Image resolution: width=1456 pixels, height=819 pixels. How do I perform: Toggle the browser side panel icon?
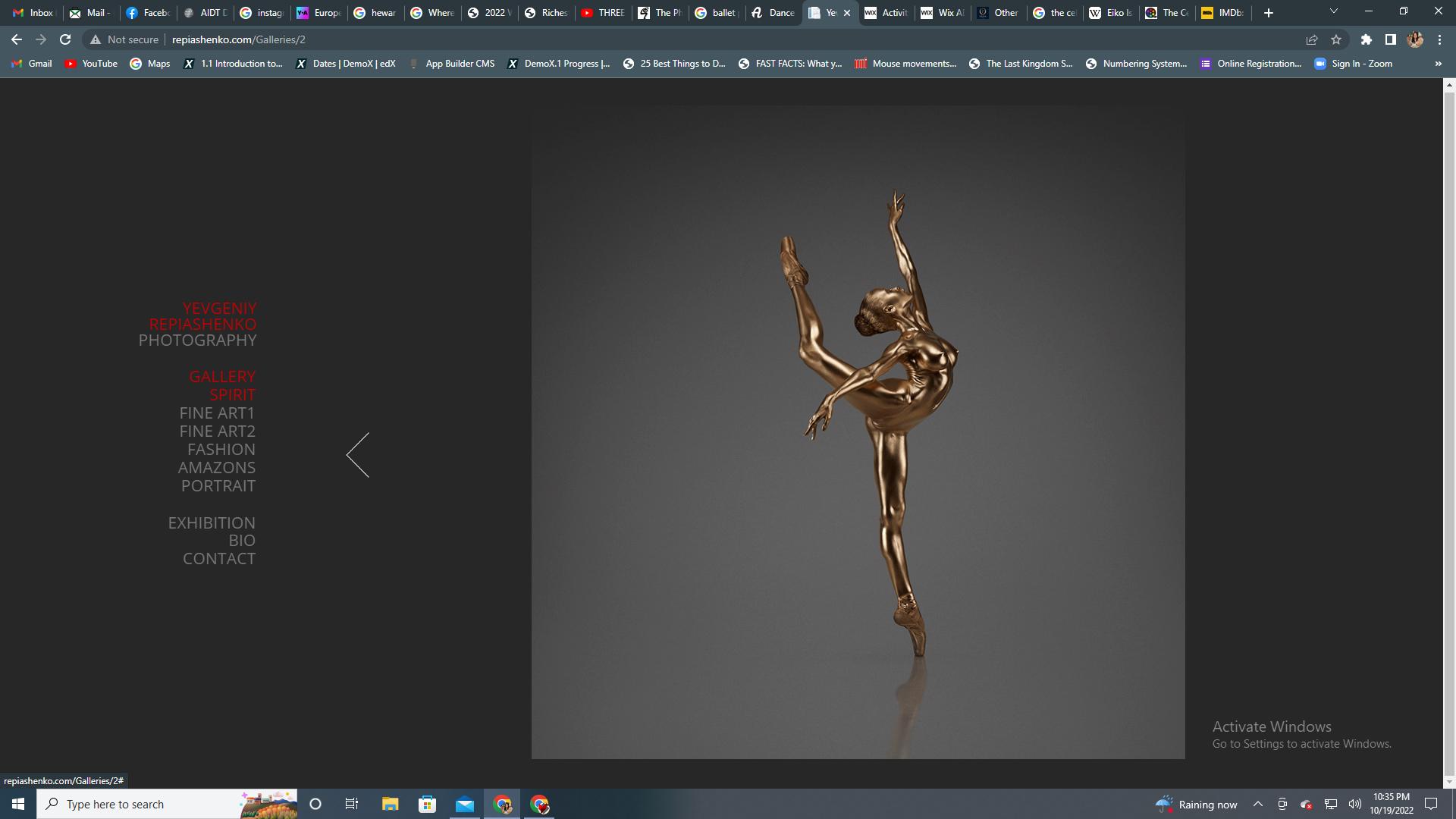(1390, 39)
